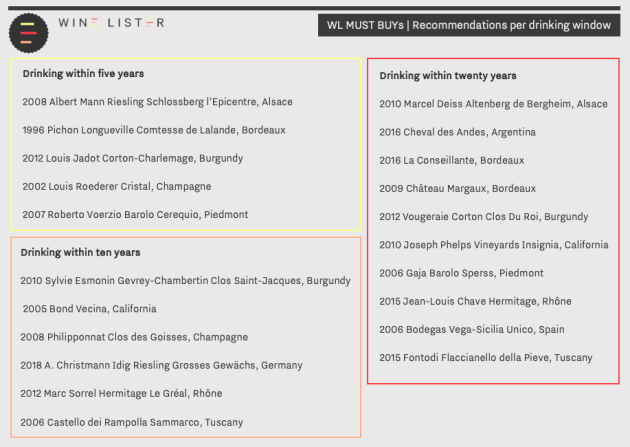Click 2008 Albert Mann Riesling Schlossberg l'Epicentre
The height and width of the screenshot is (447, 630).
tap(158, 102)
